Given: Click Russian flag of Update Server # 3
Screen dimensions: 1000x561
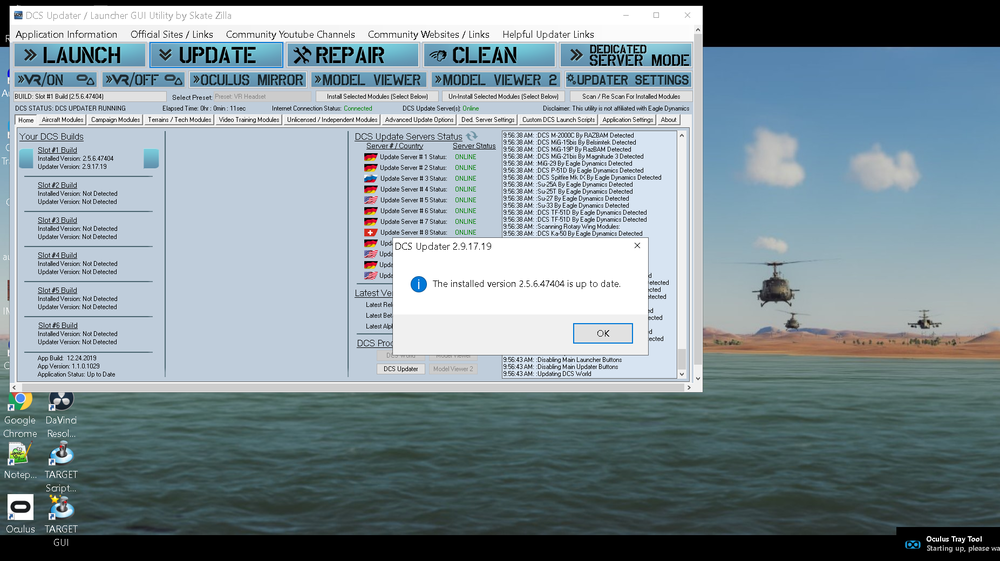Looking at the screenshot, I should tap(371, 178).
